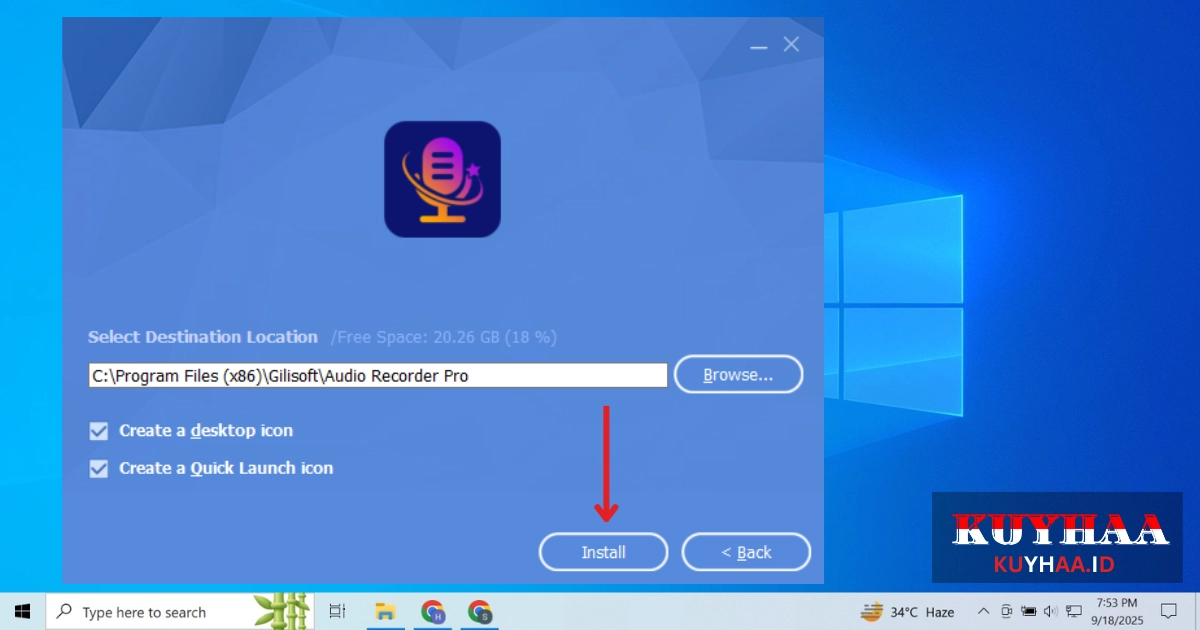Open the 34°C Haze weather widget
Screen dimensions: 1200x630
tap(907, 612)
